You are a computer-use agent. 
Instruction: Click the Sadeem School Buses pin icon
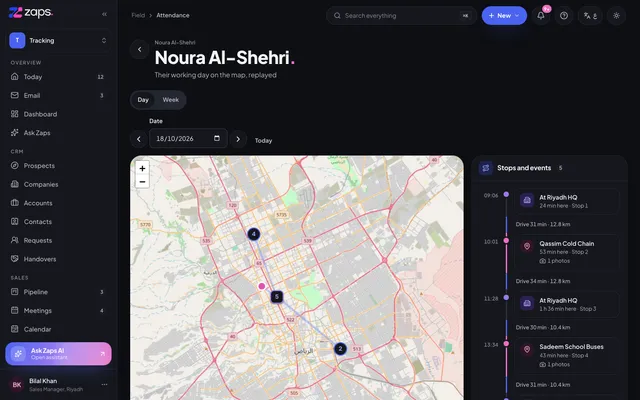pos(527,349)
